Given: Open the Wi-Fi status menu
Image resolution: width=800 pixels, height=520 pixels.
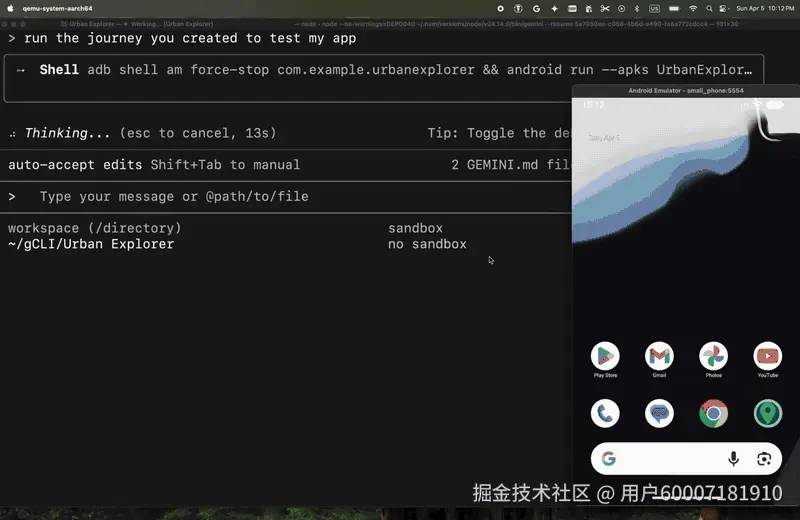Looking at the screenshot, I should [692, 8].
